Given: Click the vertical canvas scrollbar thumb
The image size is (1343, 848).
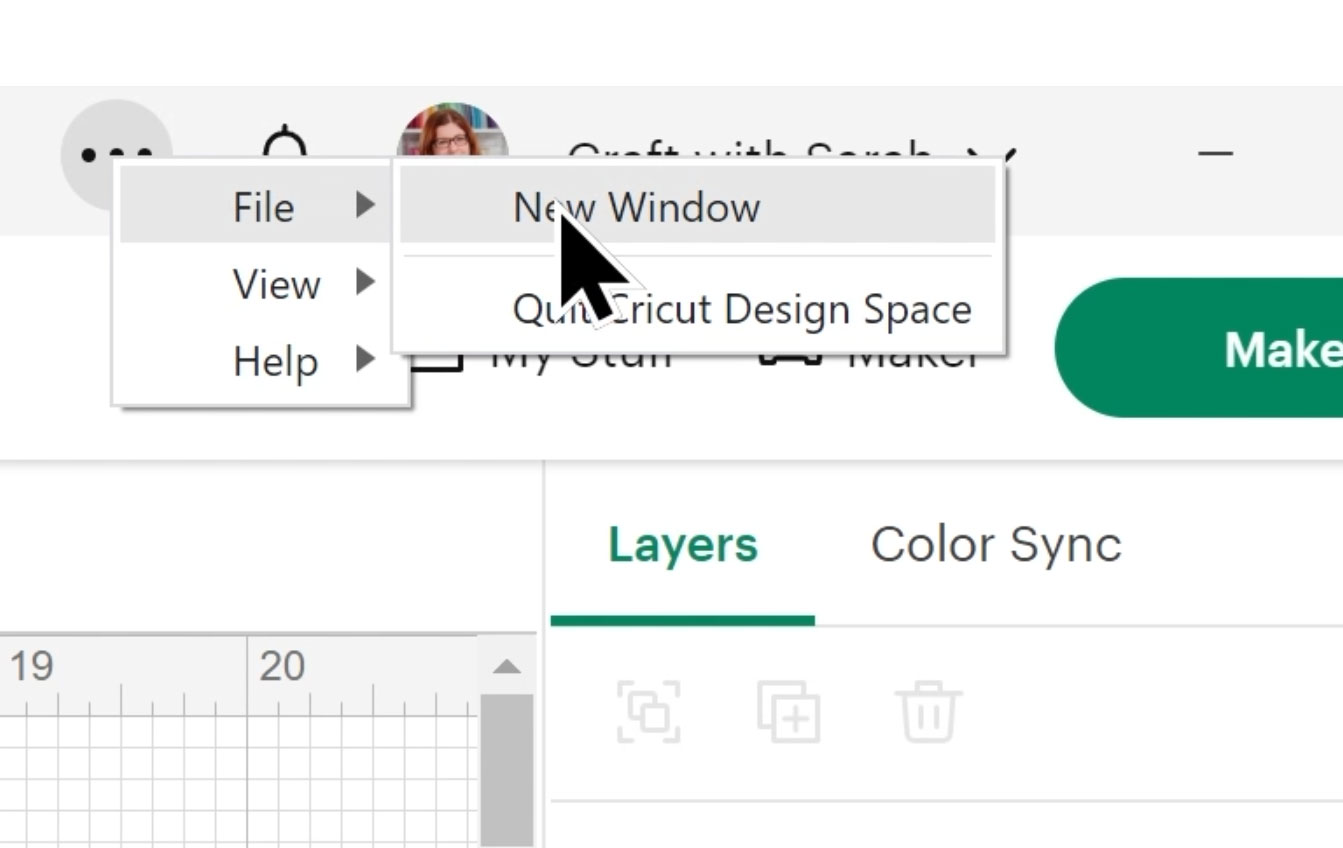Looking at the screenshot, I should tap(507, 770).
